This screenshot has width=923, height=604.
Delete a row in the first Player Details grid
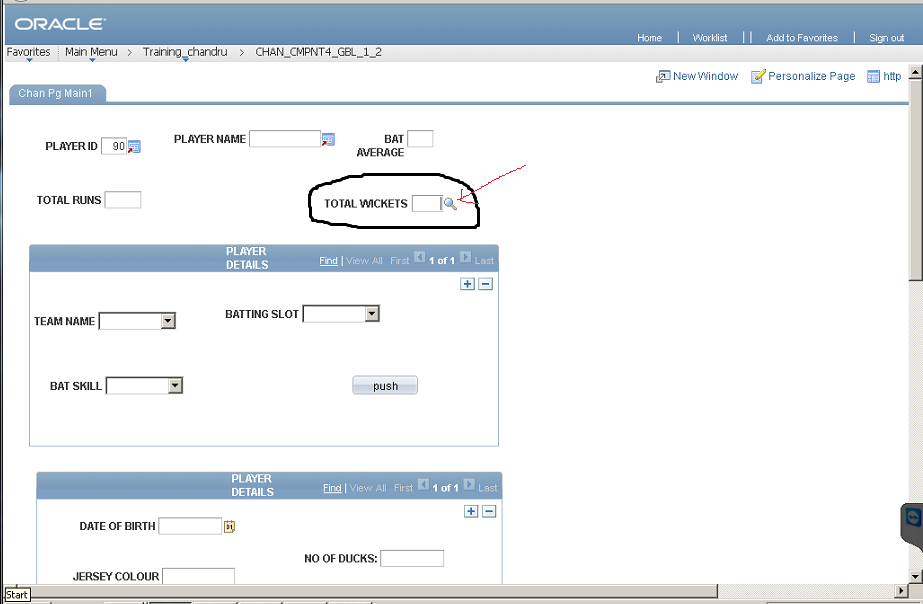click(x=485, y=284)
